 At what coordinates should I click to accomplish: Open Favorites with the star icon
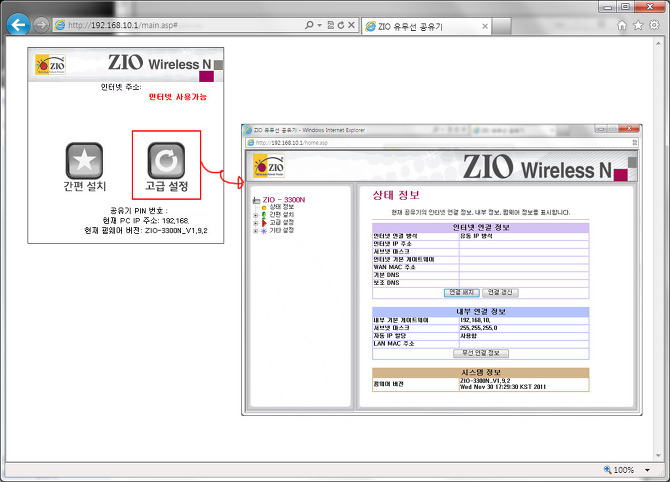(638, 25)
